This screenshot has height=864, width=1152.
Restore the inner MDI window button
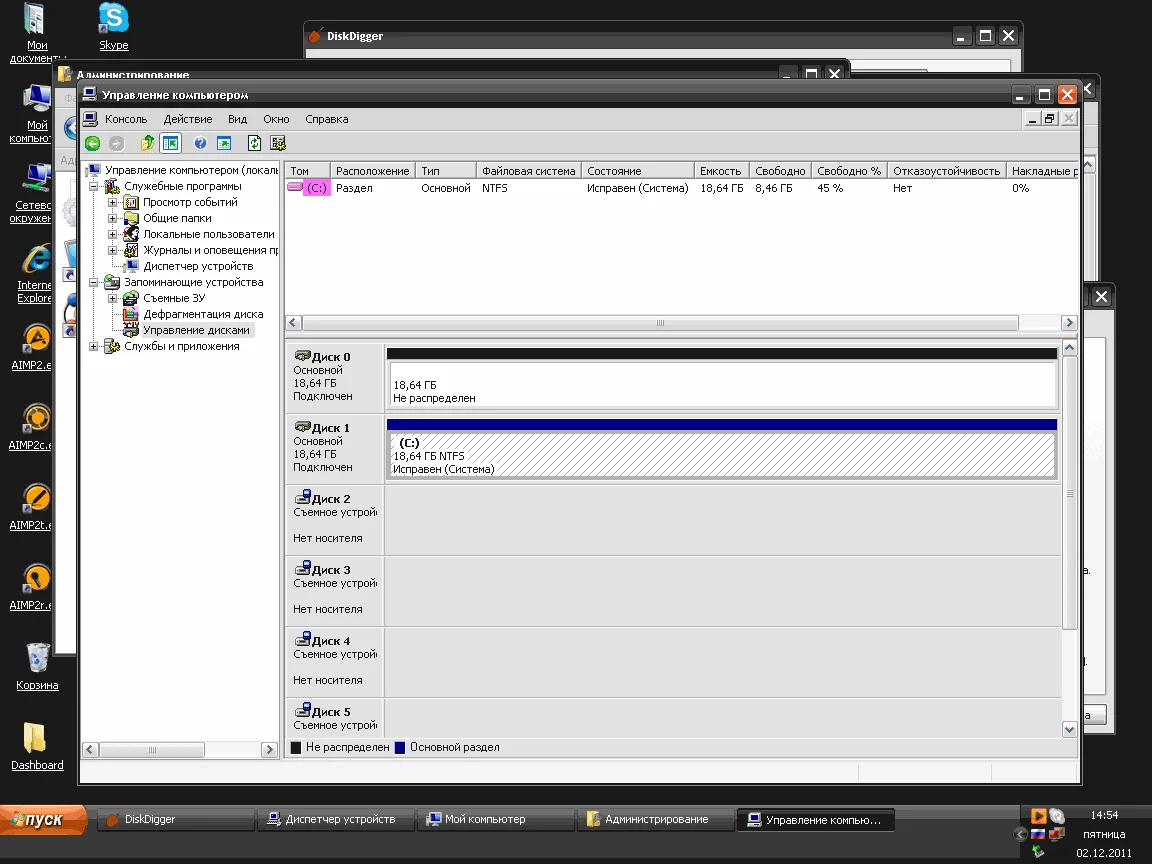point(1050,118)
